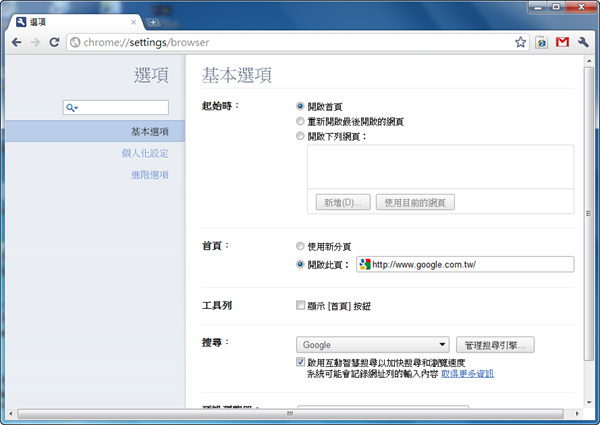
Task: Select the 選項 browser tab
Action: pos(76,23)
